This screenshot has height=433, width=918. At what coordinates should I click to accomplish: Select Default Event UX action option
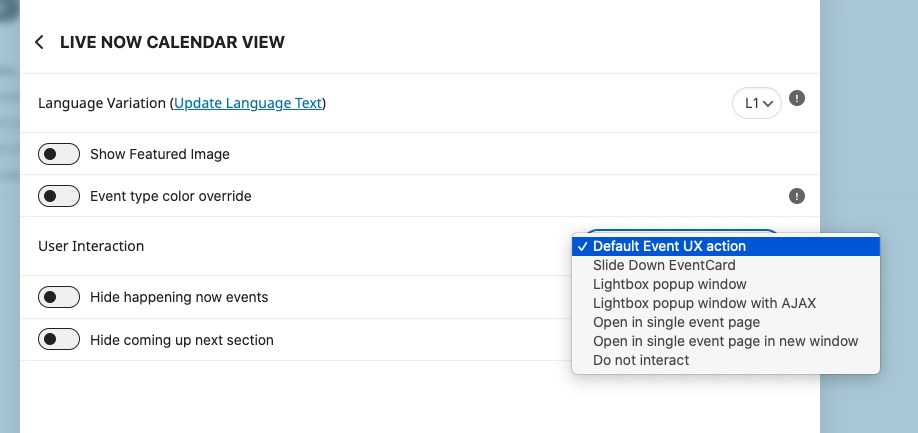point(725,246)
